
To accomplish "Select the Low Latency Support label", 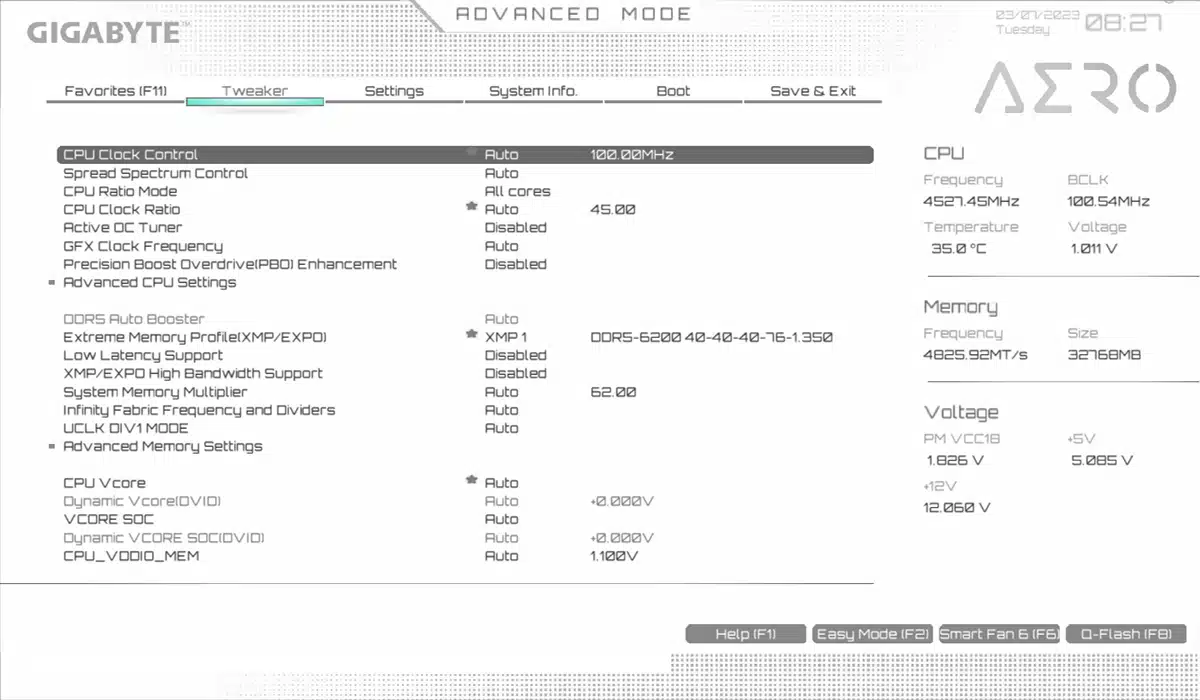I will point(143,355).
